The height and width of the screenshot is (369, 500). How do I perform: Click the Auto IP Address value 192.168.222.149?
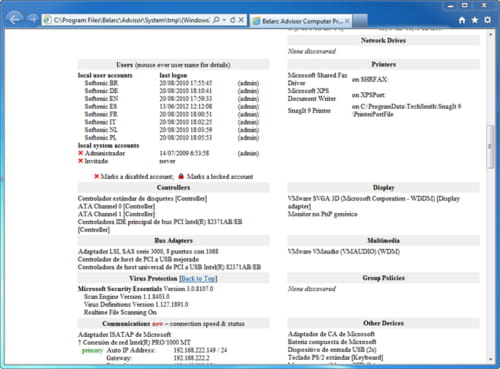[x=195, y=350]
